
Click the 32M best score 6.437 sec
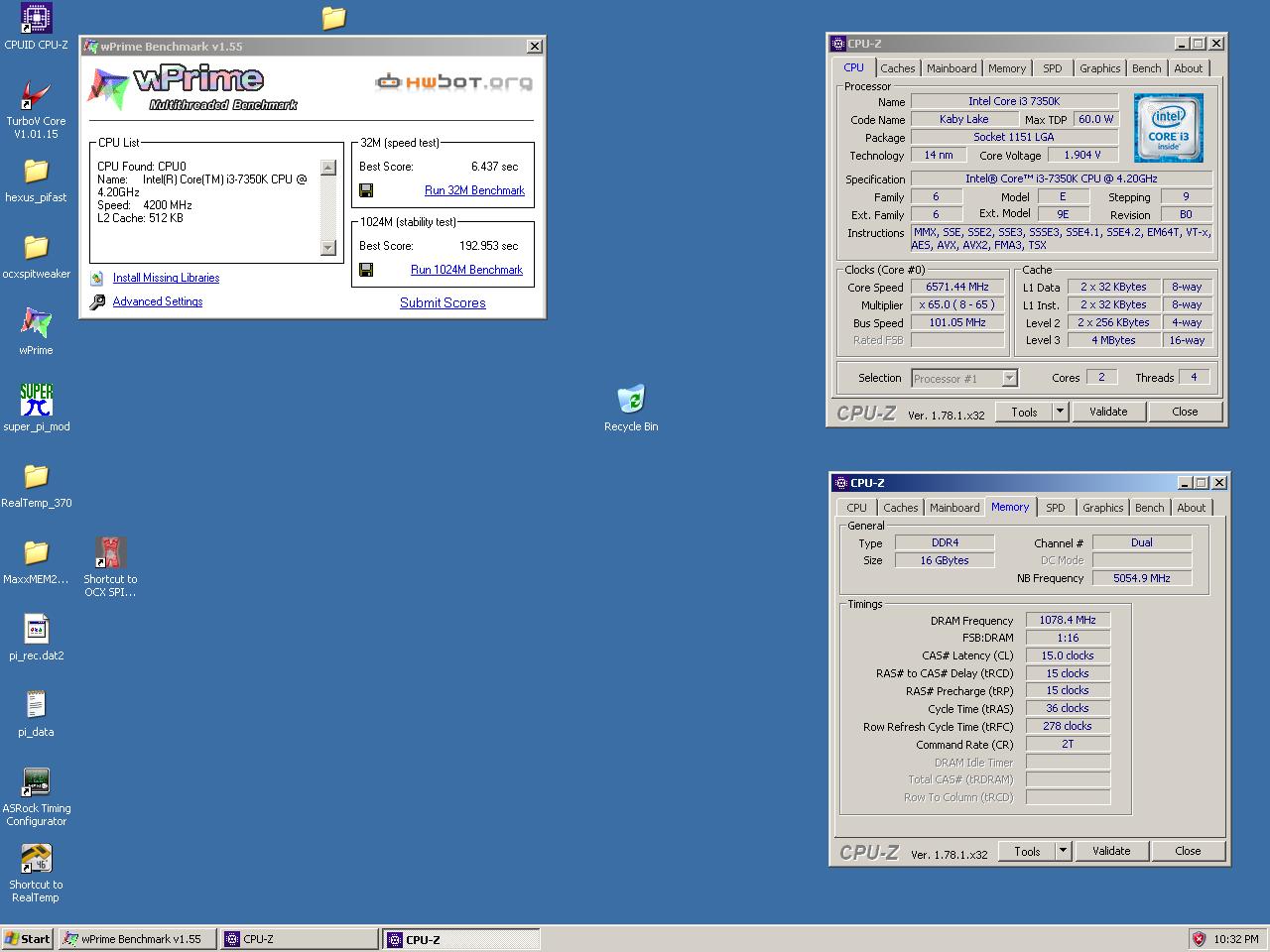(494, 167)
